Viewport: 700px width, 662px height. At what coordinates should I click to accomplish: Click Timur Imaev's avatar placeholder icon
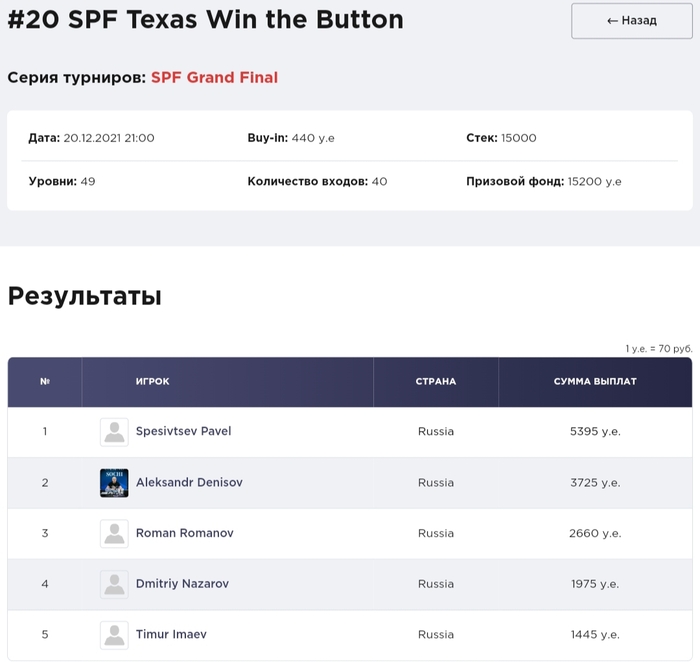(114, 634)
